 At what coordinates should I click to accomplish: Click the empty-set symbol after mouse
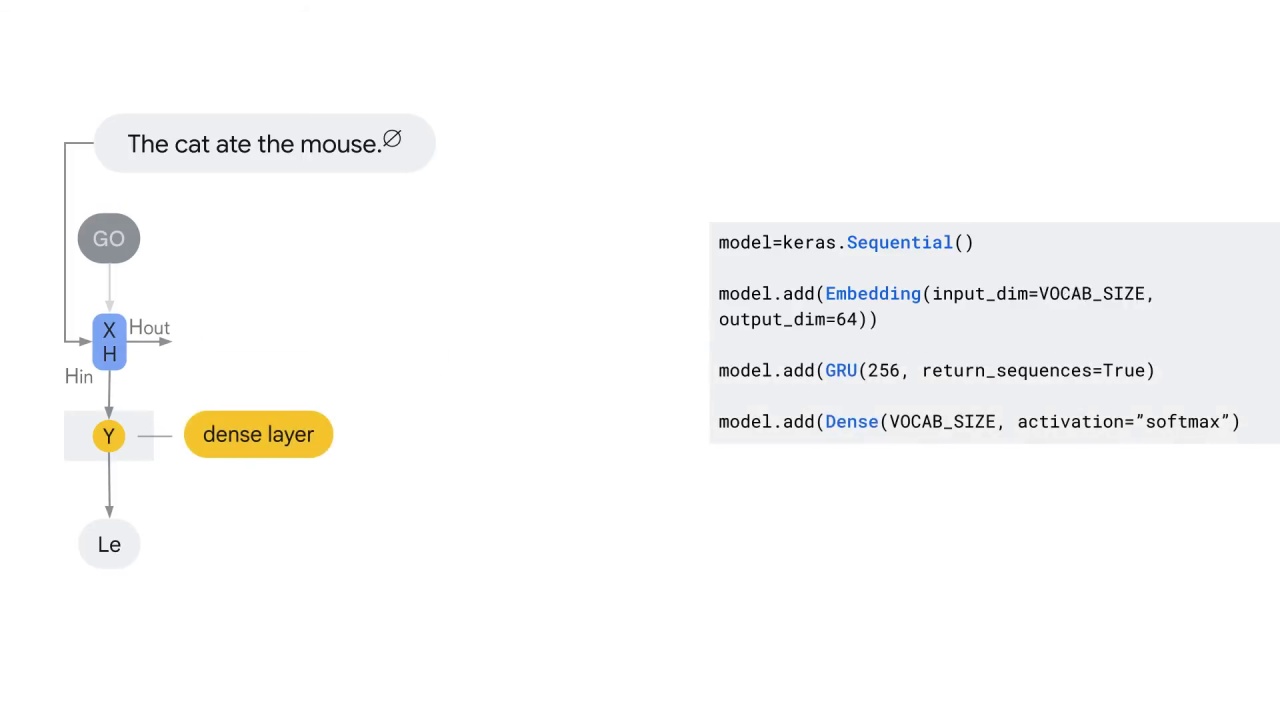pyautogui.click(x=392, y=139)
